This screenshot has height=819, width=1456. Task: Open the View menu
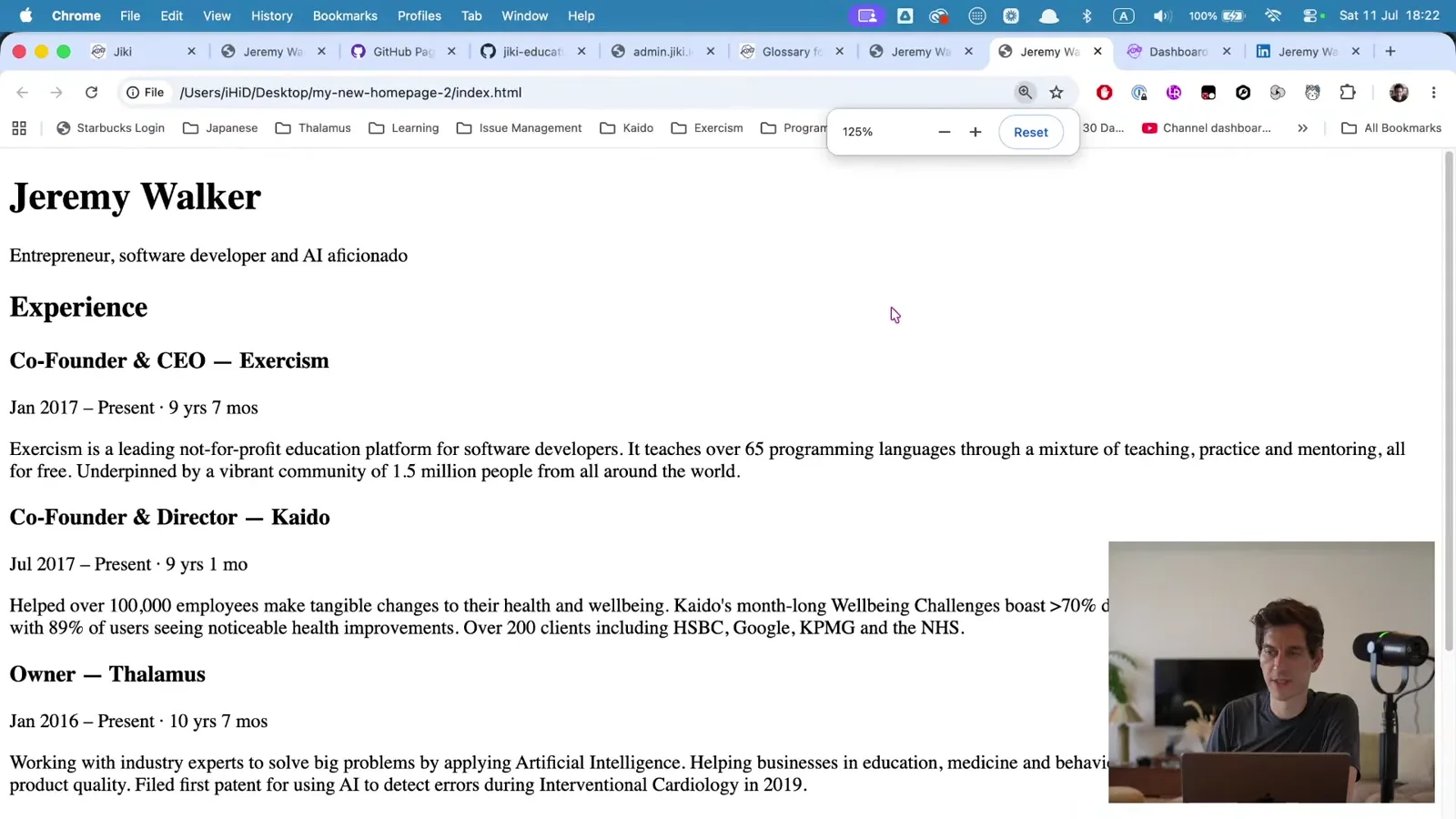(217, 15)
